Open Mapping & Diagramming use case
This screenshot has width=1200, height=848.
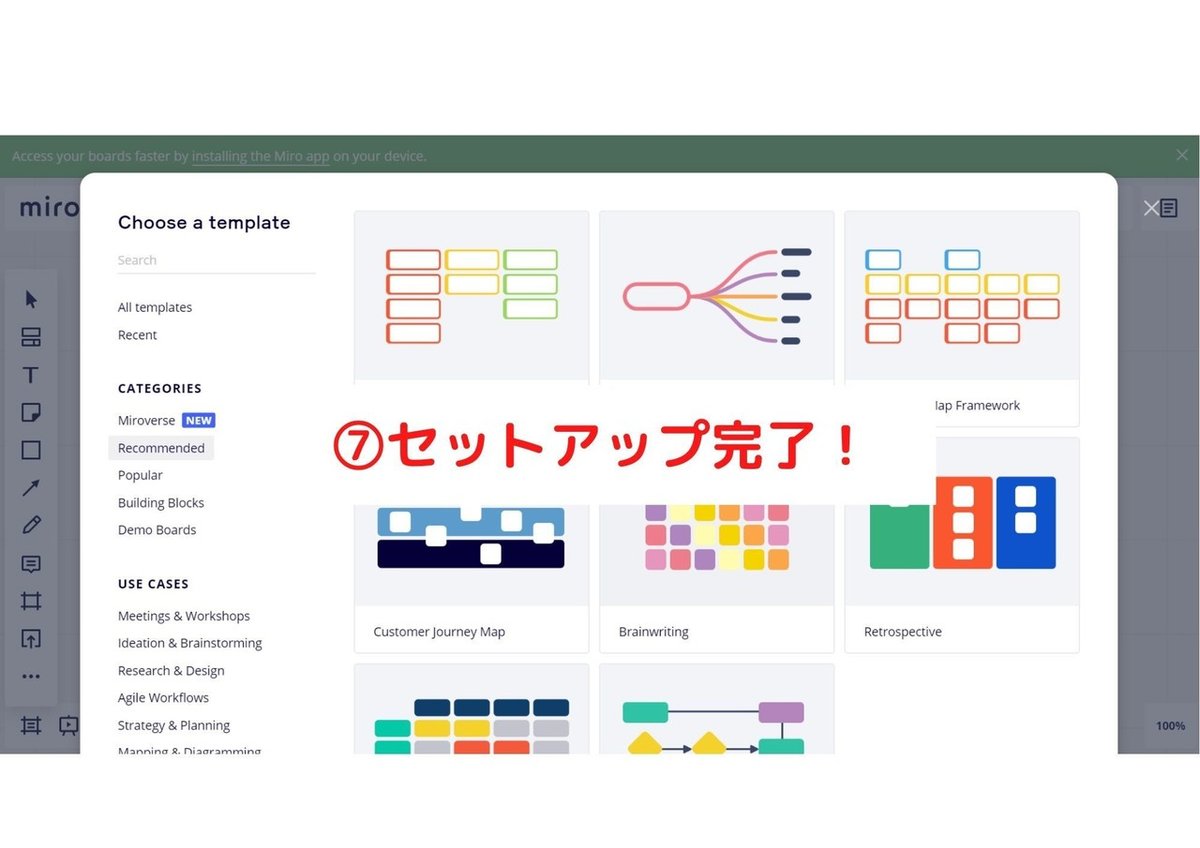(189, 751)
